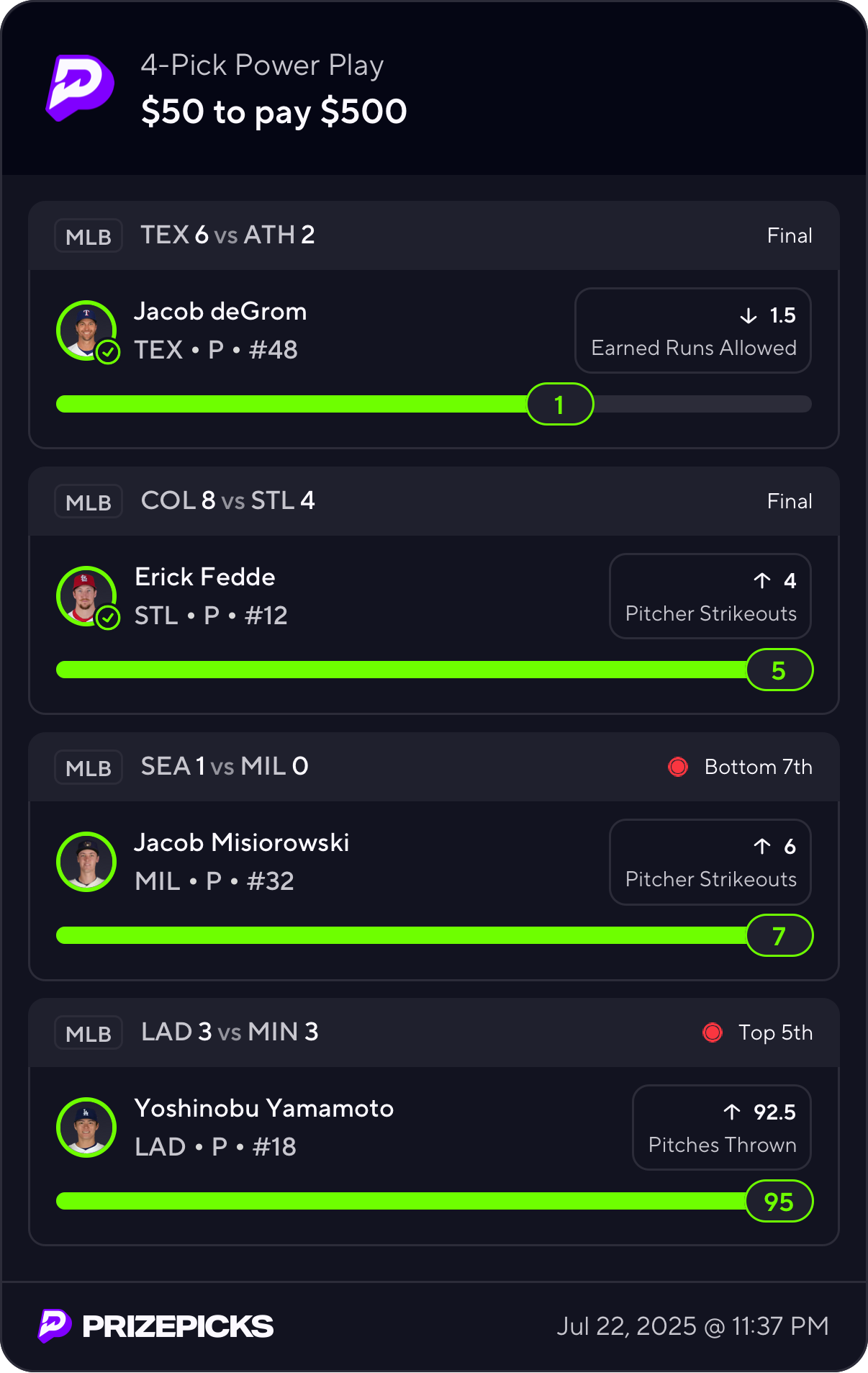
Task: Click the red live indicator beside Top 5th
Action: [713, 1032]
